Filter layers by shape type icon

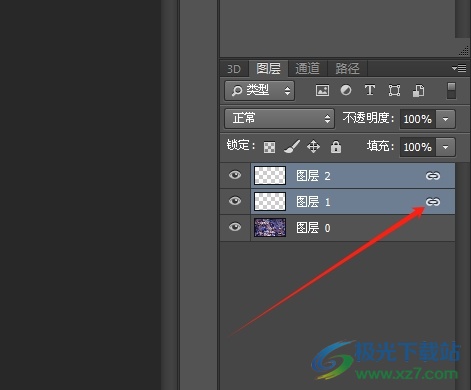coord(394,91)
